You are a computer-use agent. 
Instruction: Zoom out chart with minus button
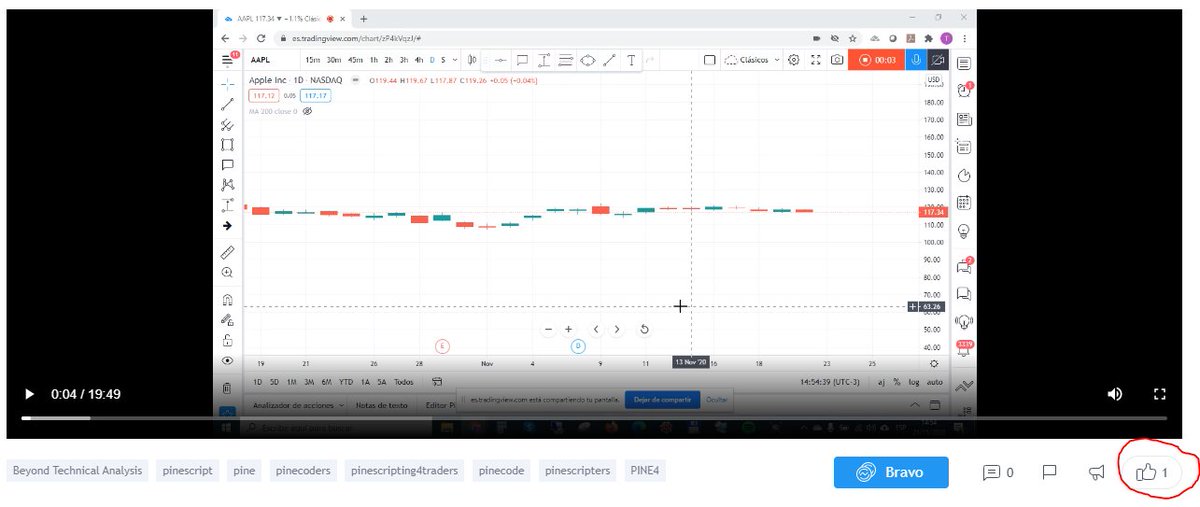pos(548,329)
